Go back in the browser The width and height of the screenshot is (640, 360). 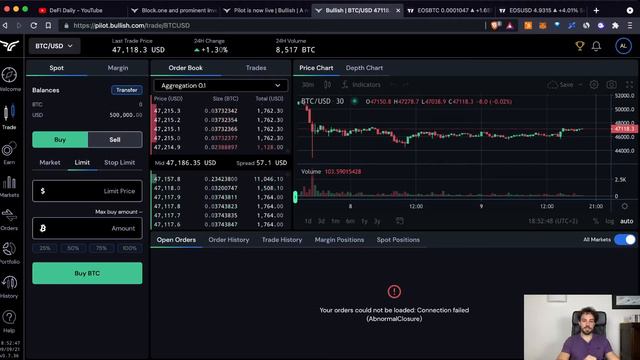pyautogui.click(x=5, y=25)
